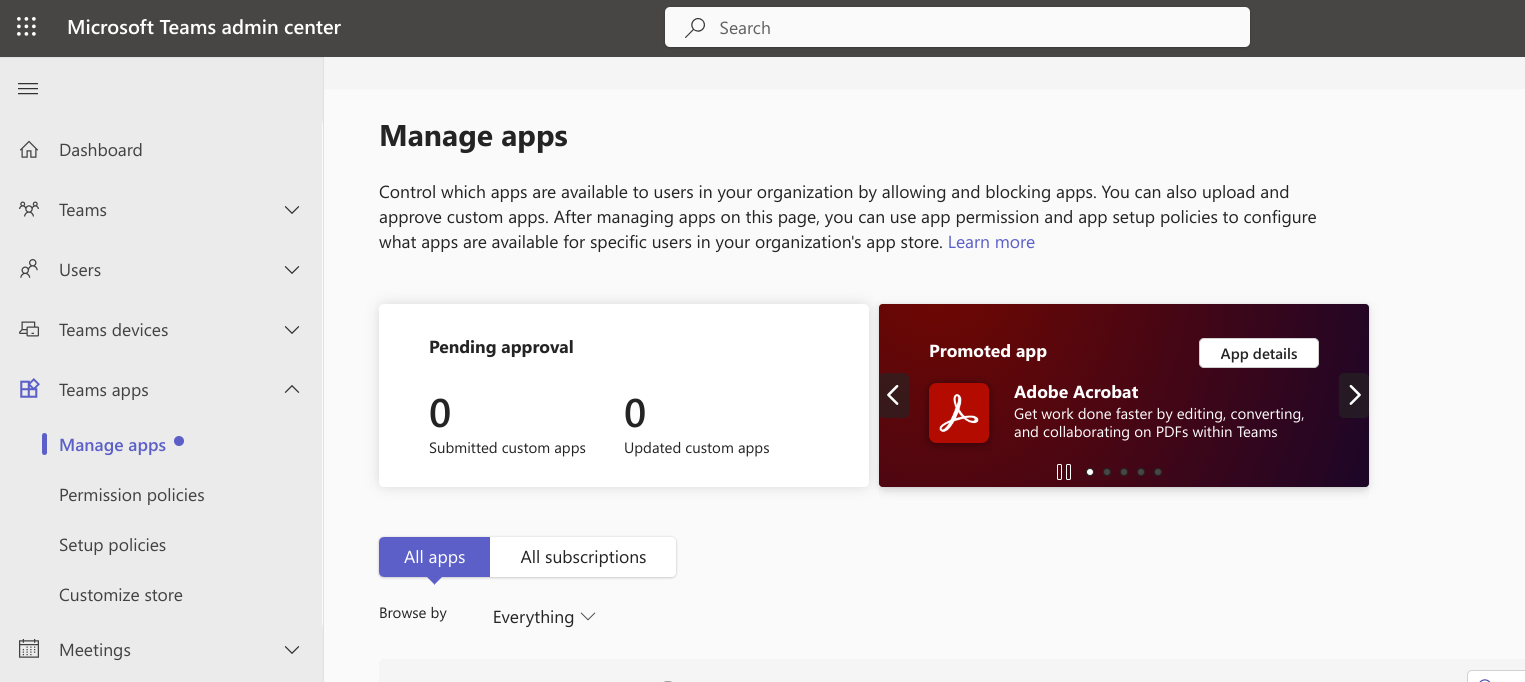This screenshot has width=1525, height=682.
Task: Show previous promoted app
Action: [894, 395]
